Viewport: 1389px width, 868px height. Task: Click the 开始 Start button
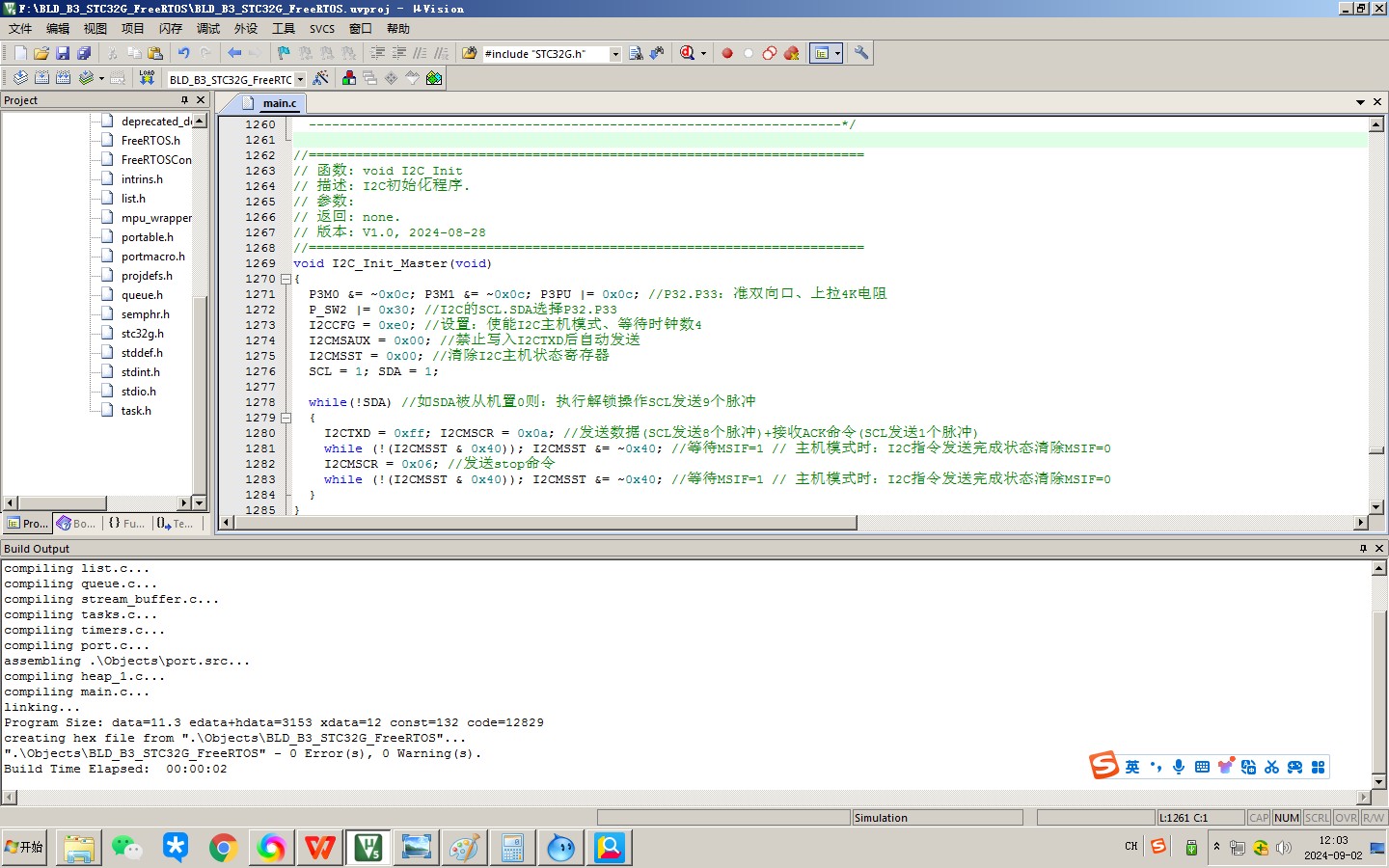pos(24,847)
